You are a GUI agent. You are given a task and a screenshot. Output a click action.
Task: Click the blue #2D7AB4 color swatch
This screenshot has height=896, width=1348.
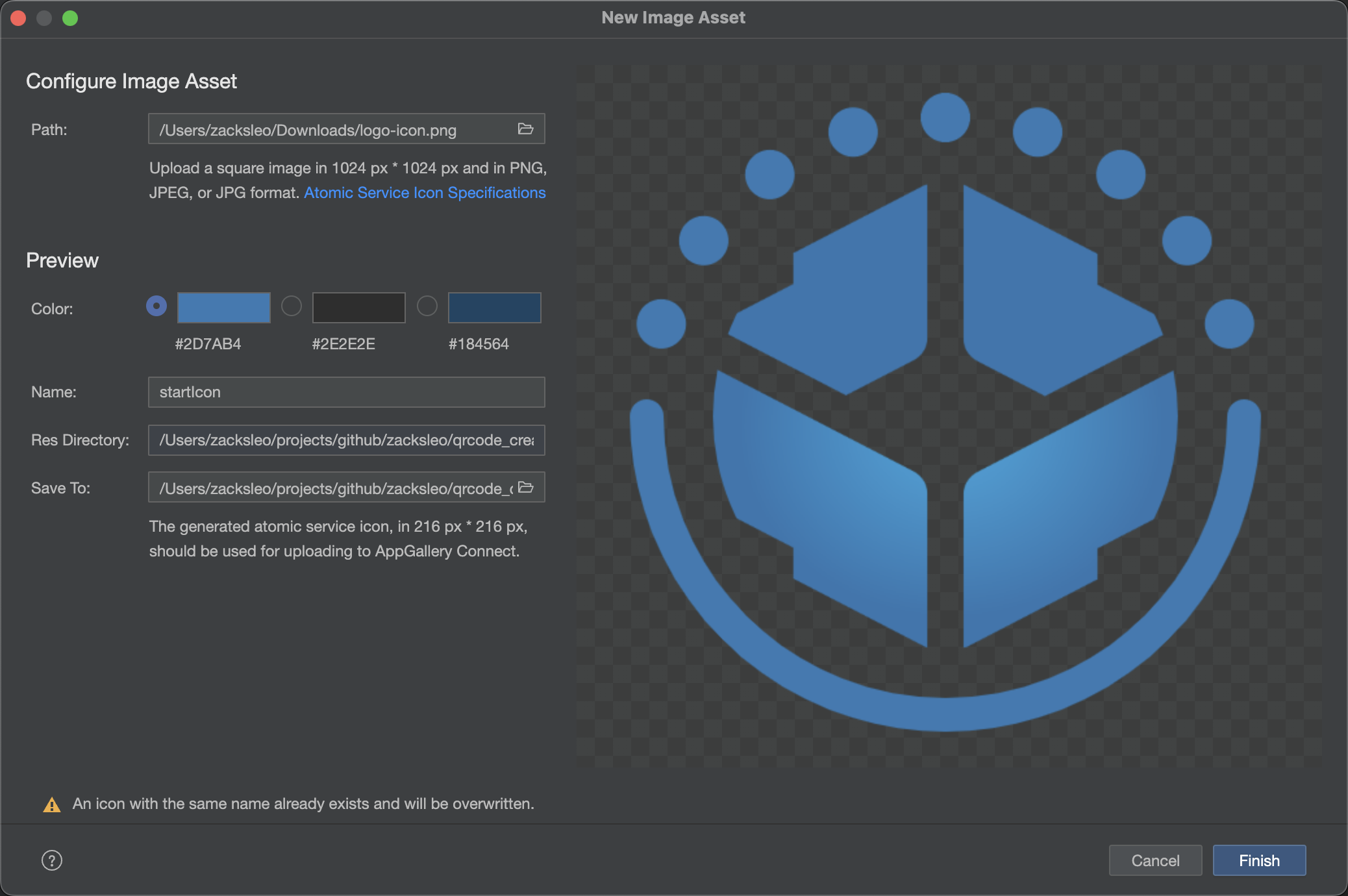(x=224, y=308)
